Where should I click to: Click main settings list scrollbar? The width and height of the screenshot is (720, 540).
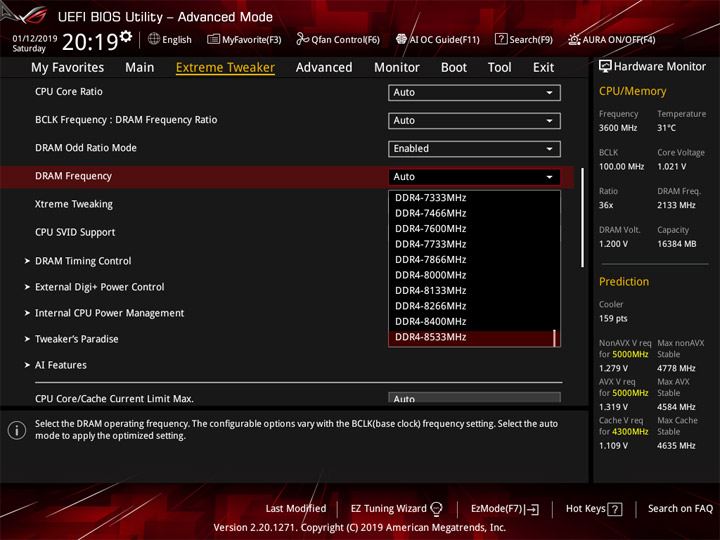pyautogui.click(x=583, y=217)
